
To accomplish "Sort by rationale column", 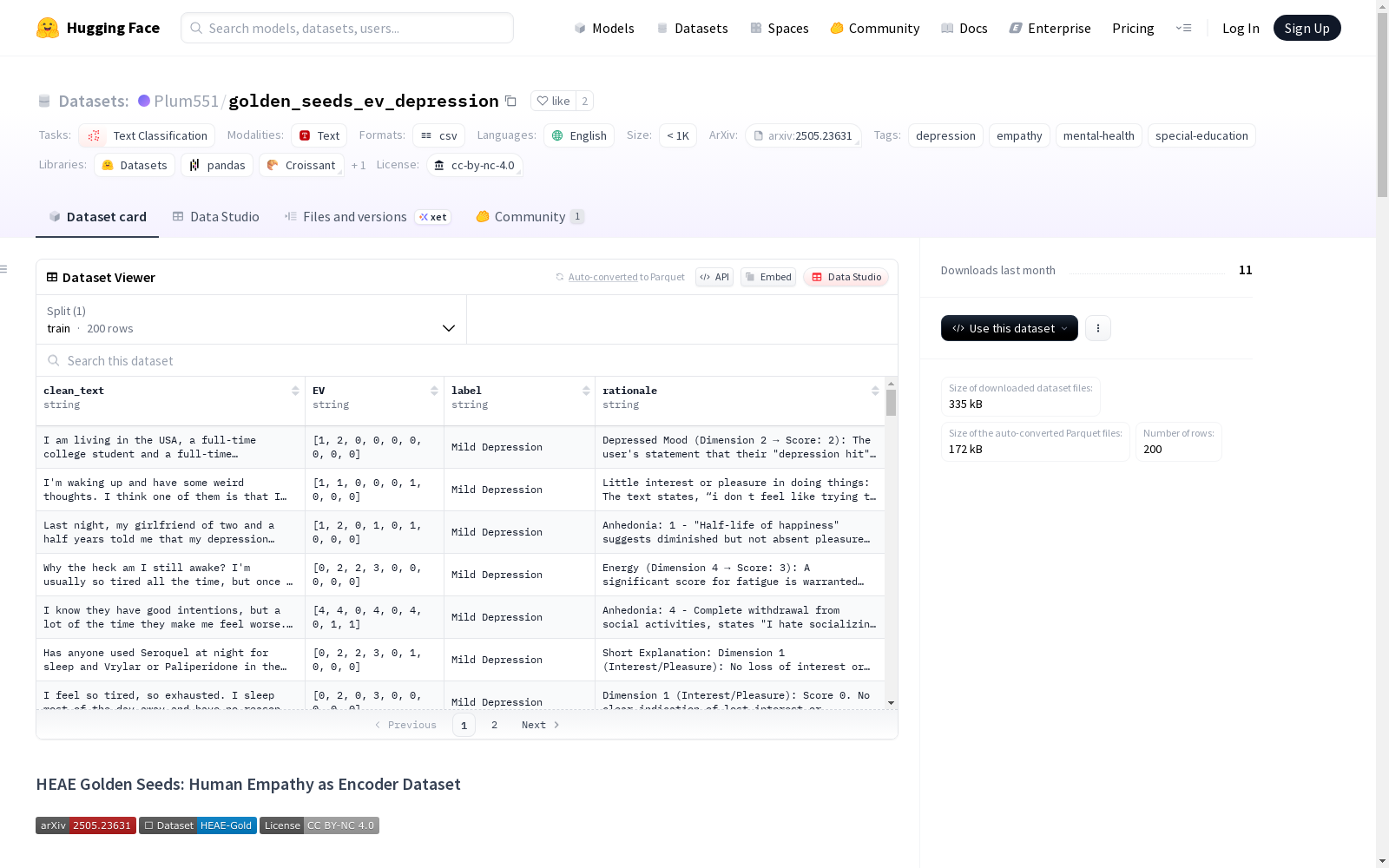I will coord(875,391).
